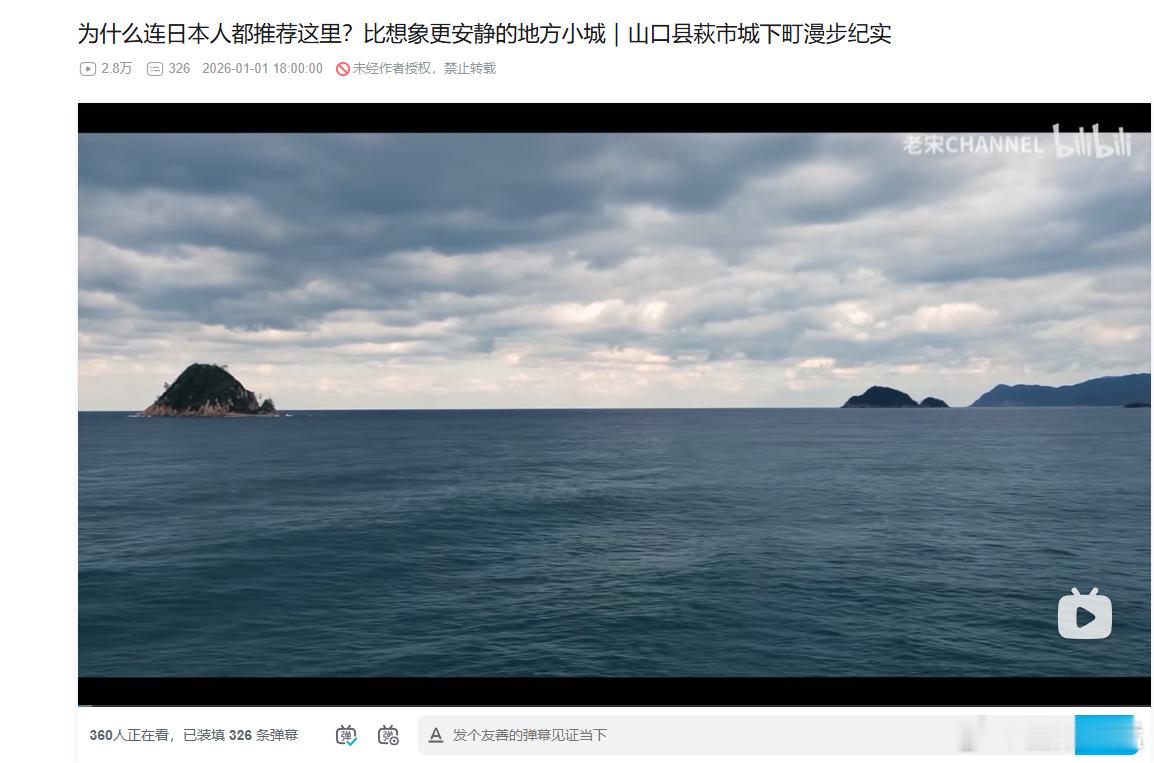Click the 'A' text style icon in danmaku bar
Image resolution: width=1154 pixels, height=763 pixels.
(435, 735)
